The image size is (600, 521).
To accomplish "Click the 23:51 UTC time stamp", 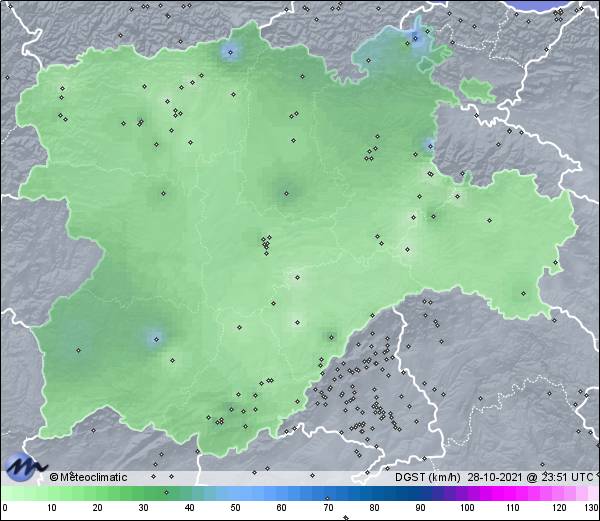I will coord(566,477).
